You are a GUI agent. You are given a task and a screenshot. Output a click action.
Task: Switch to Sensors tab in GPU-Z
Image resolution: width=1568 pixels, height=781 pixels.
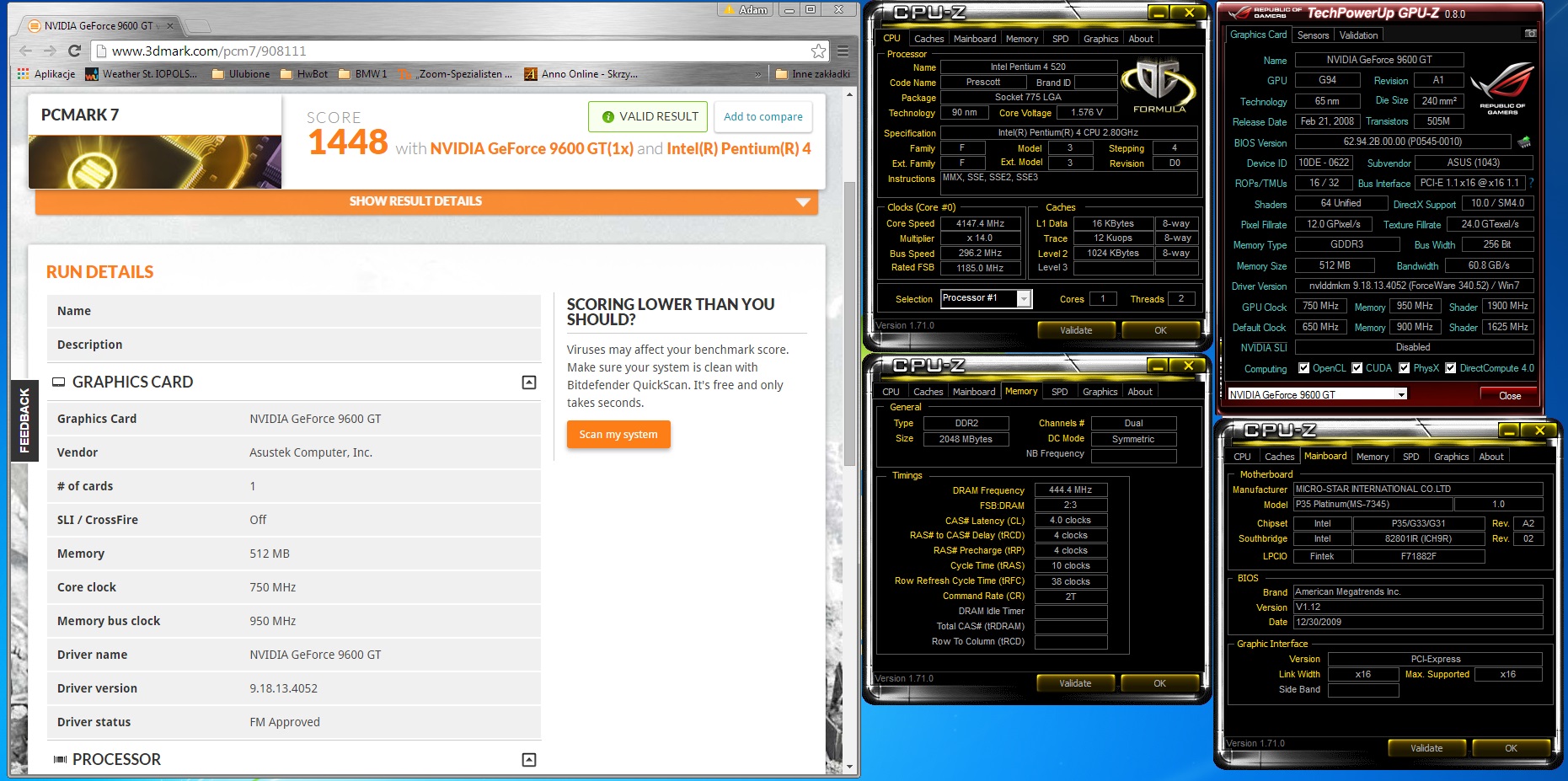pyautogui.click(x=1313, y=35)
